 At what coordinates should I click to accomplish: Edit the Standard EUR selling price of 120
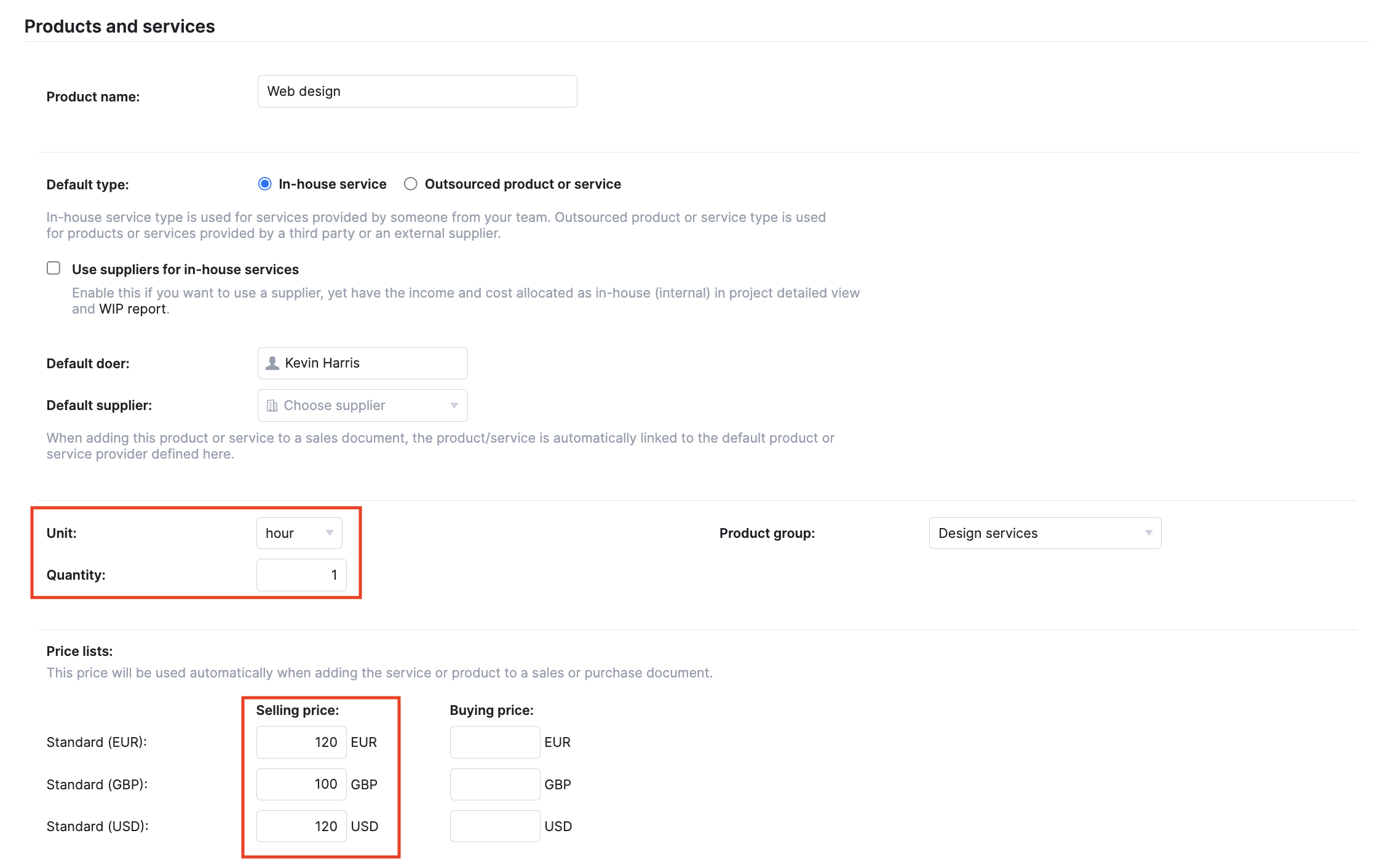(x=301, y=742)
